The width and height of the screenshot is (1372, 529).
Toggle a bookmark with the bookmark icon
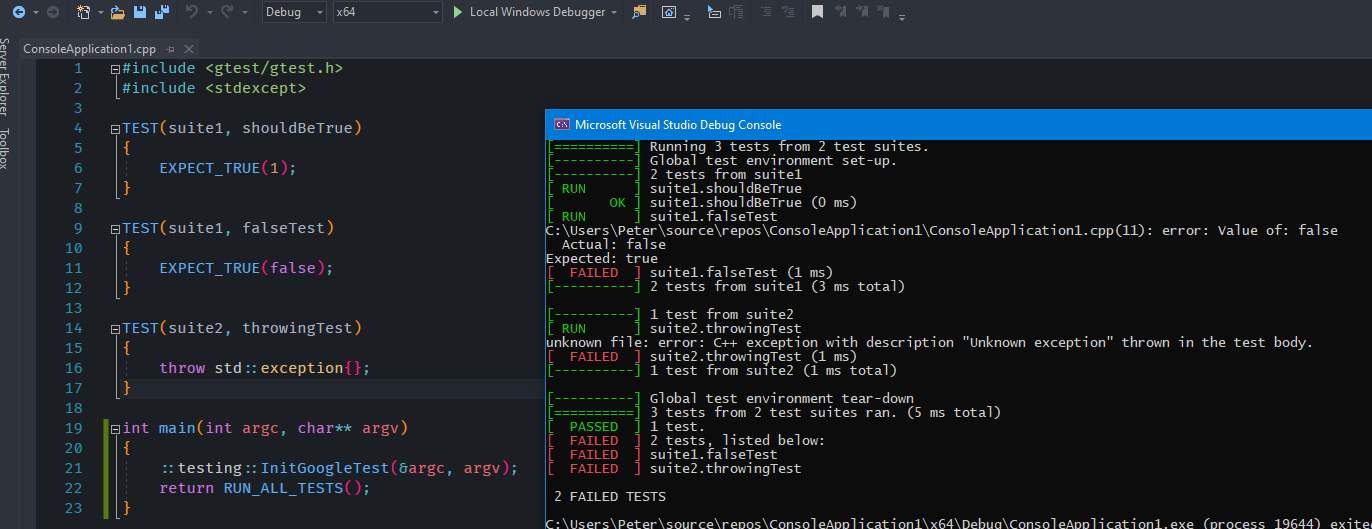pyautogui.click(x=817, y=12)
